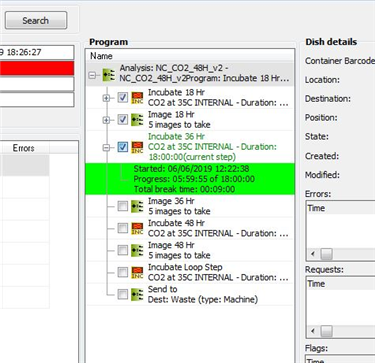Click the Image 48 Hr step icon

point(137,250)
